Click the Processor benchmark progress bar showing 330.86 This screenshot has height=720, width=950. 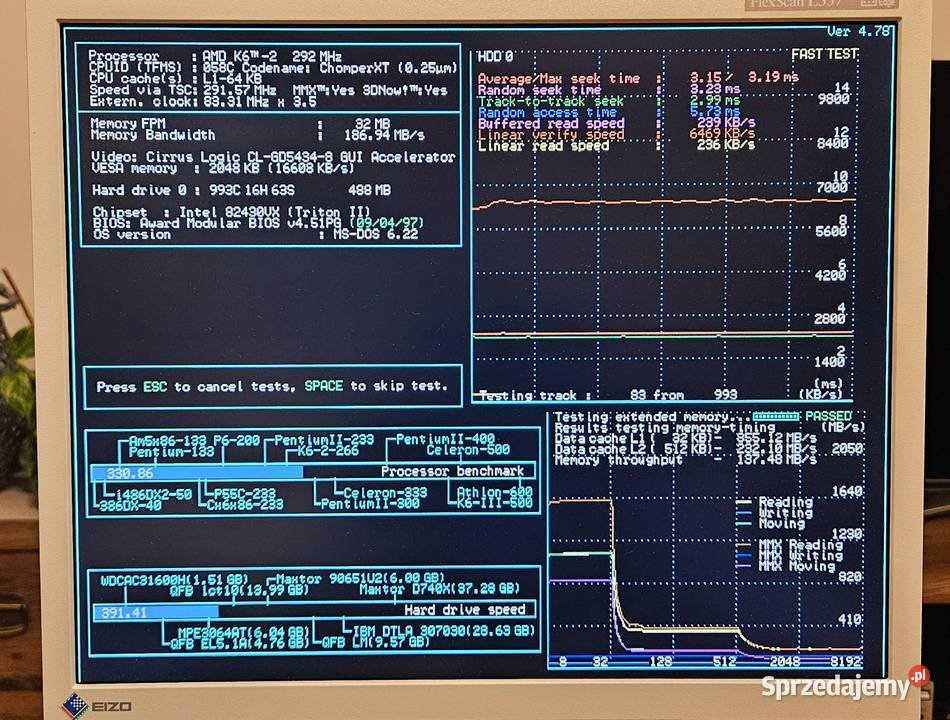coord(313,472)
